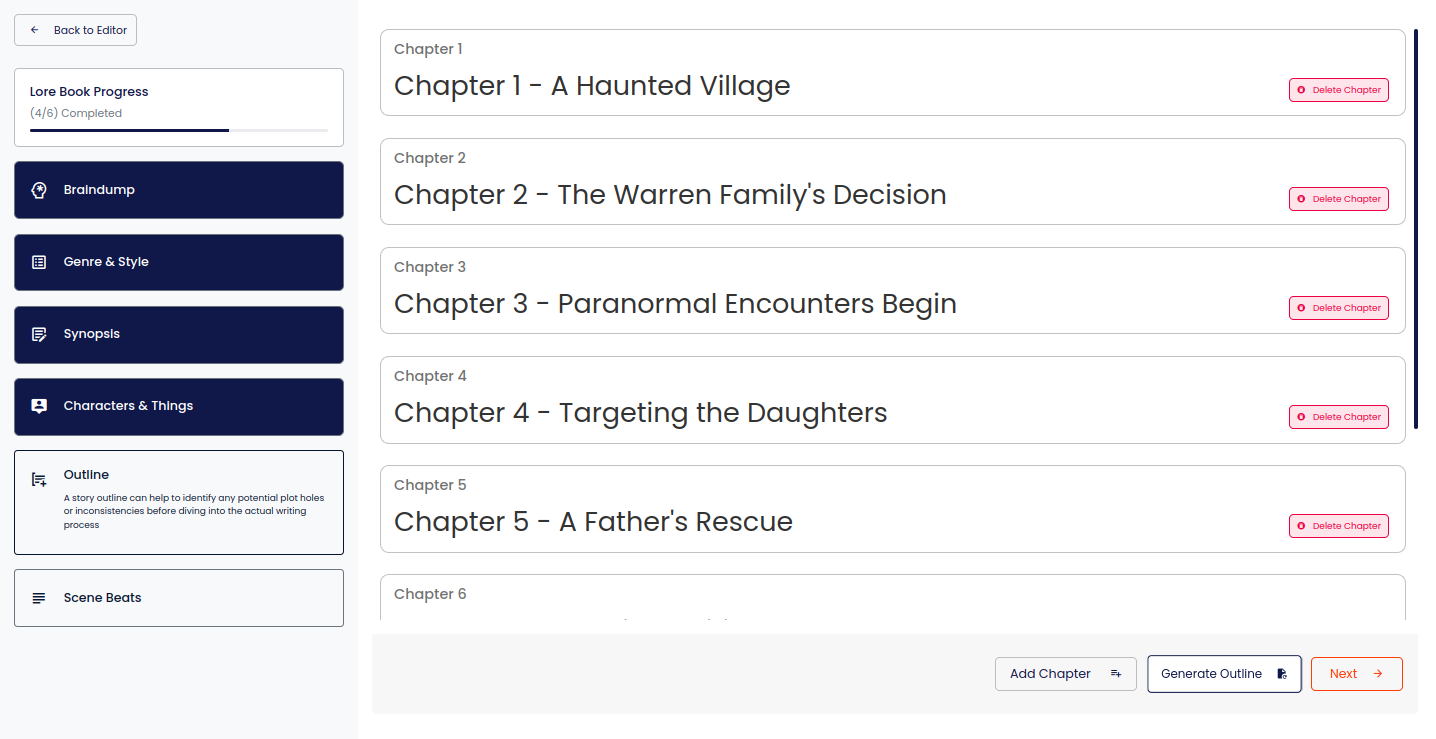Viewport: 1436px width, 739px height.
Task: Navigate to the Scene Beats sidebar section
Action: point(178,597)
